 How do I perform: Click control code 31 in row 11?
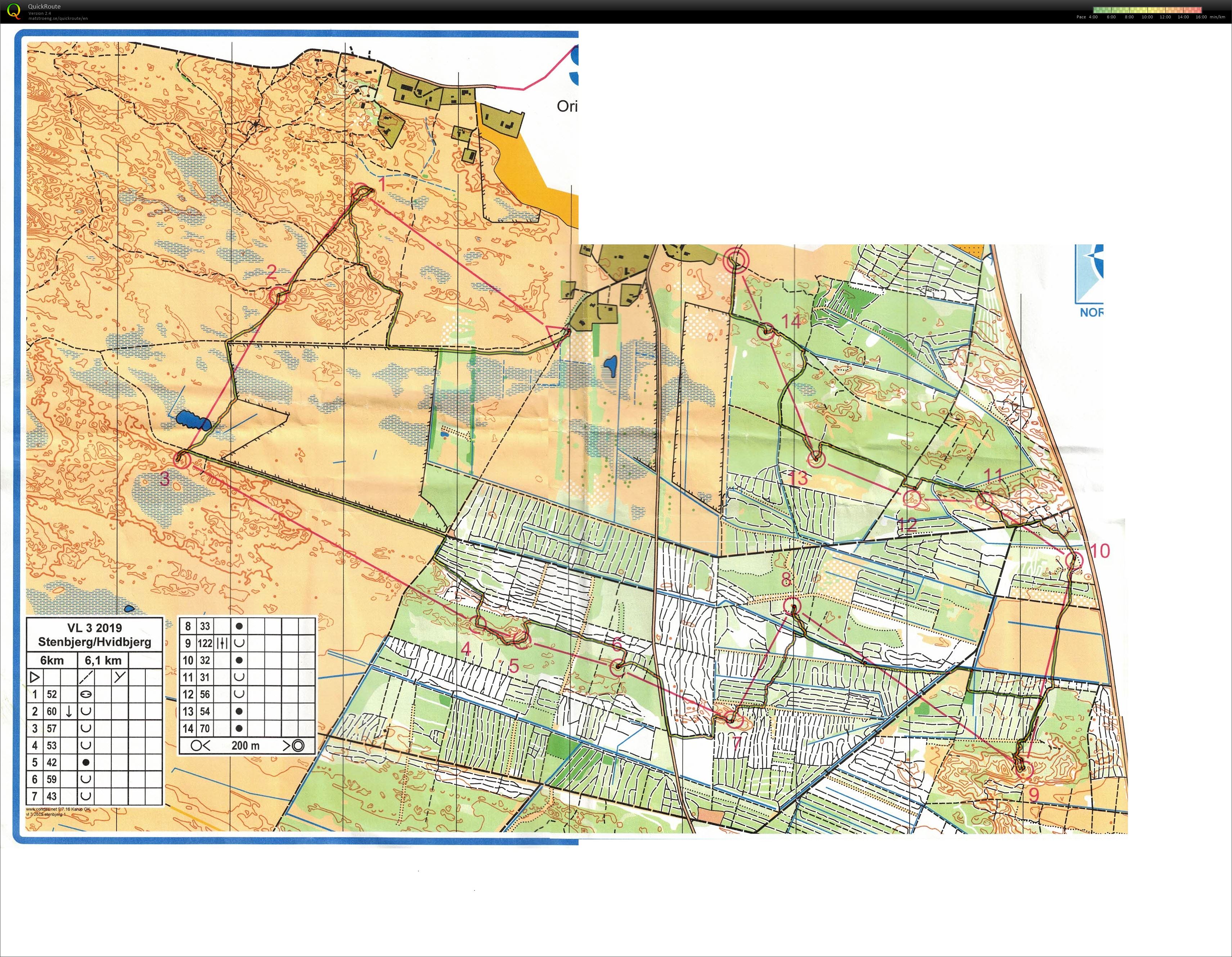205,677
